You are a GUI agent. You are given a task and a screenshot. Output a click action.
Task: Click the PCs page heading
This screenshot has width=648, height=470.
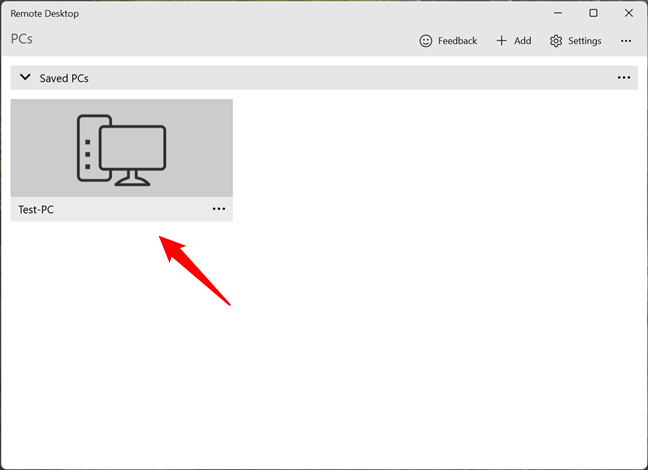point(21,39)
